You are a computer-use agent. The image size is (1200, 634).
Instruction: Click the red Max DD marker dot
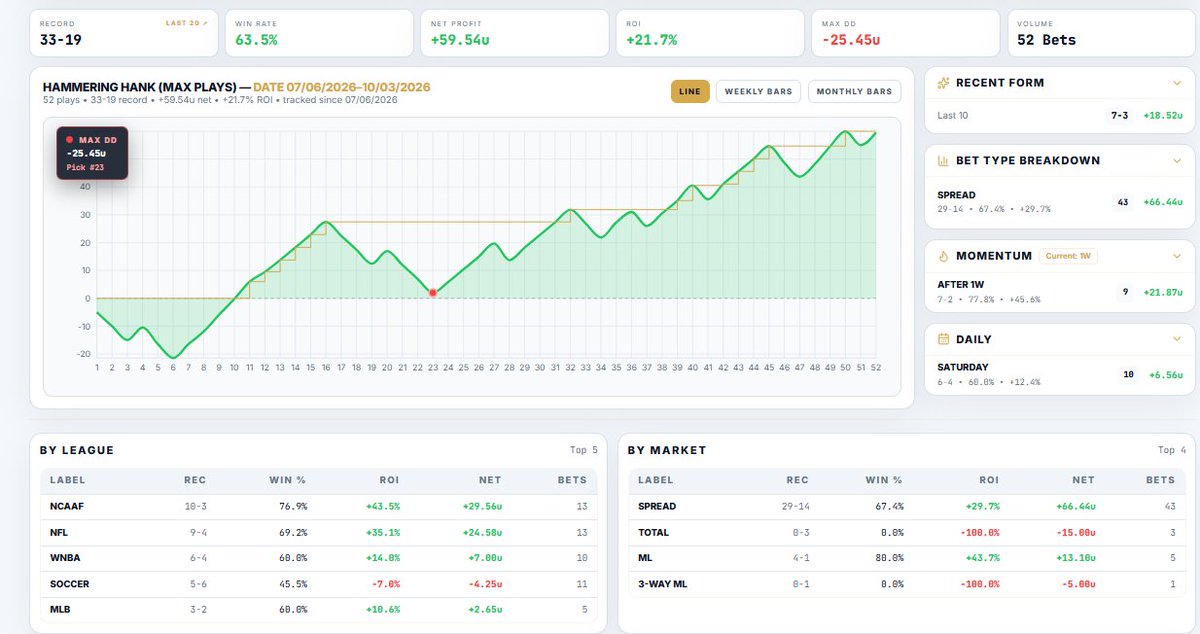432,293
